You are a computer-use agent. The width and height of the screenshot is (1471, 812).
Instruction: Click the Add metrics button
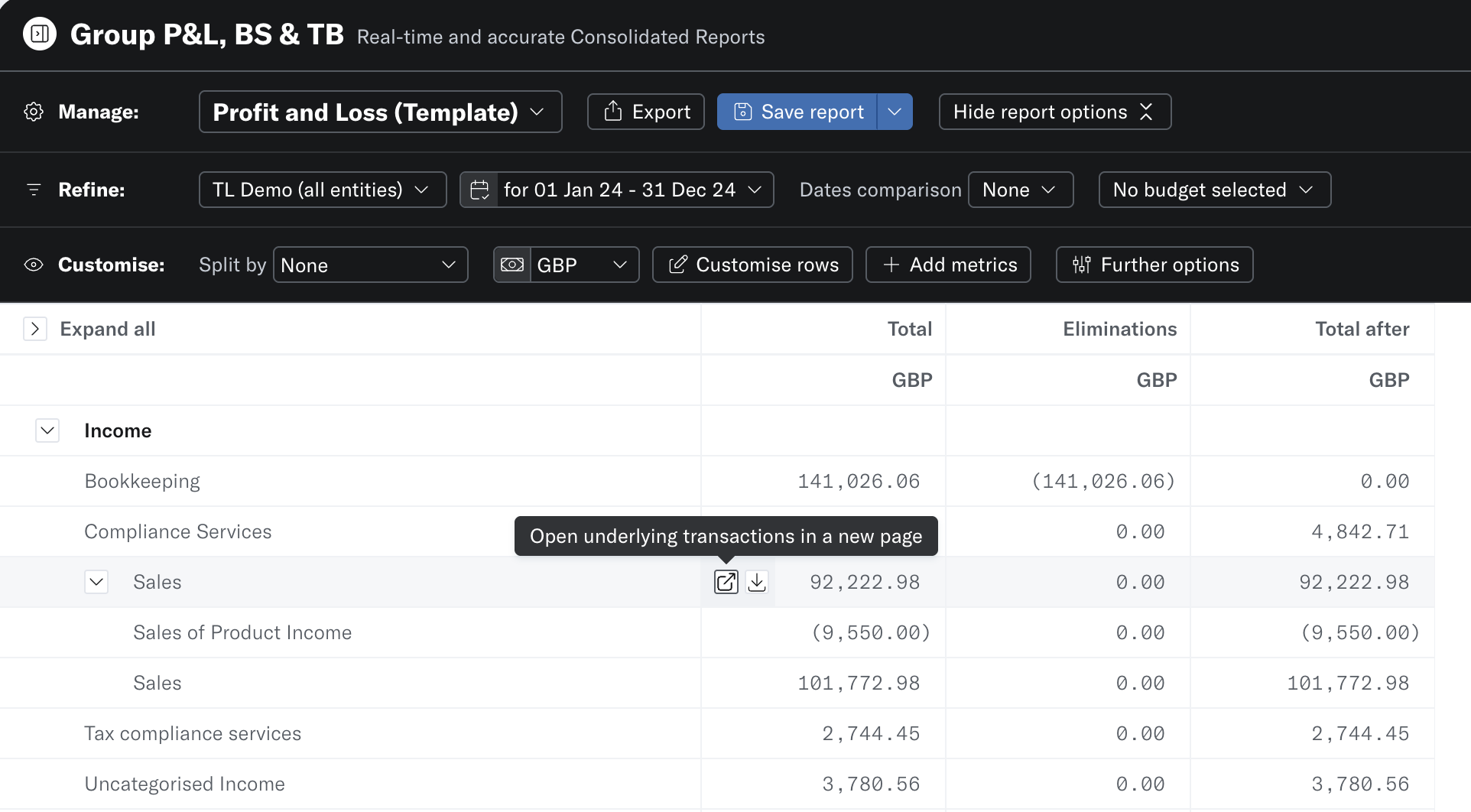(948, 265)
